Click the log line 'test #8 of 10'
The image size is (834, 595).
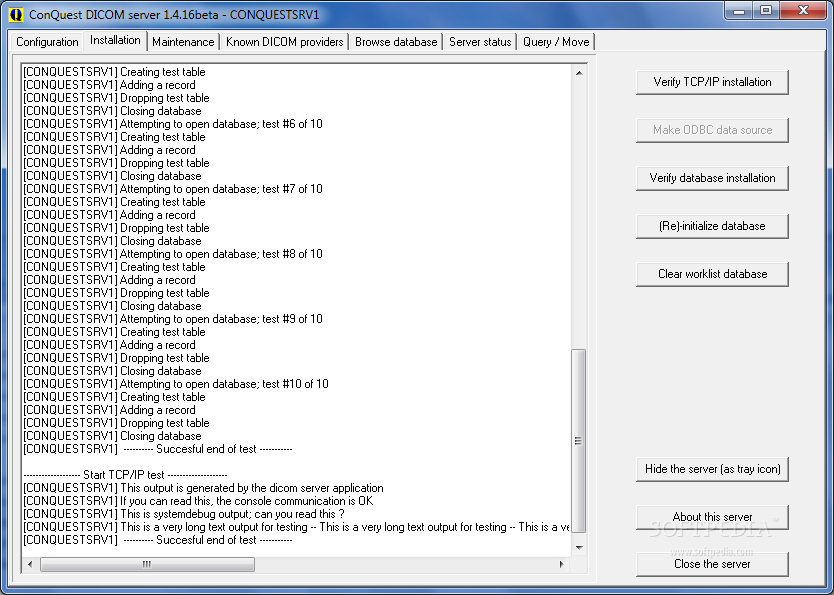tap(173, 254)
